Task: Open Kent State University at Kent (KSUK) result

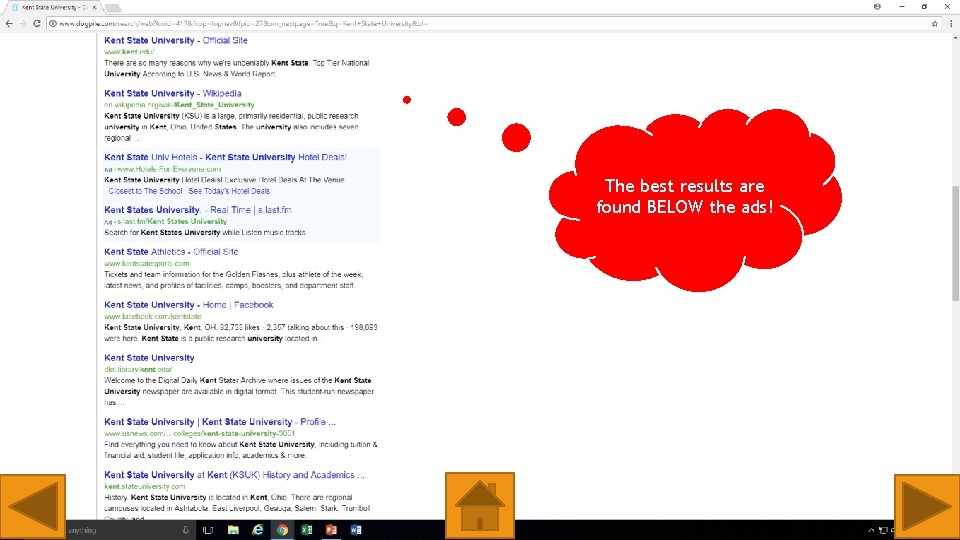Action: [234, 475]
